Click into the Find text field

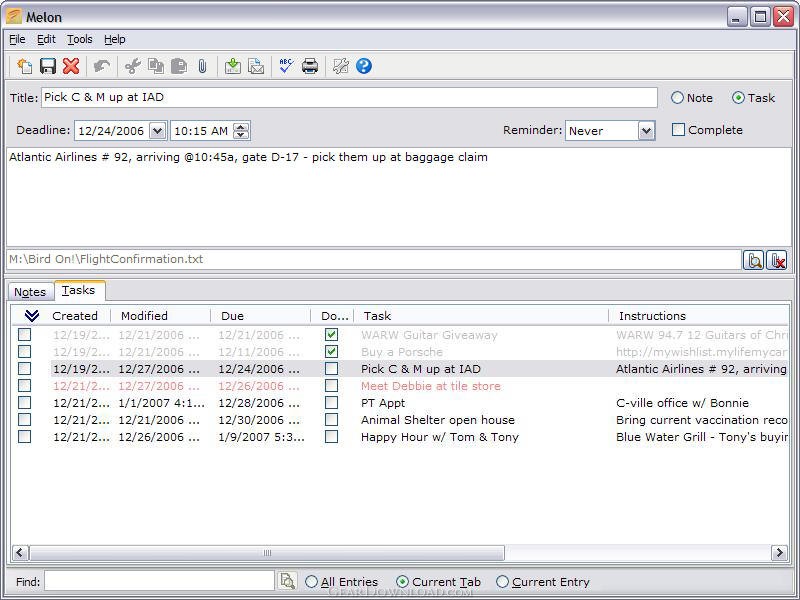(x=159, y=581)
